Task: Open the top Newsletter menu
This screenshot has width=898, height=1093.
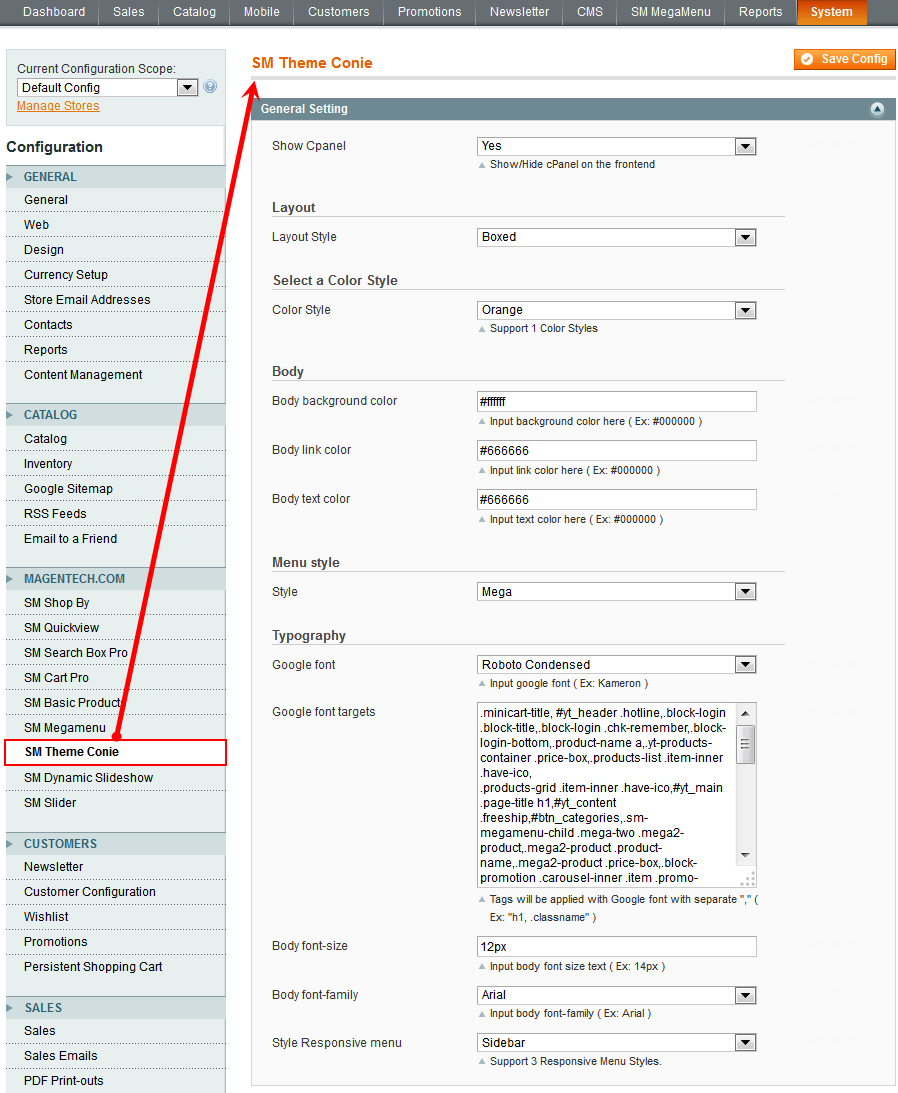Action: click(519, 12)
